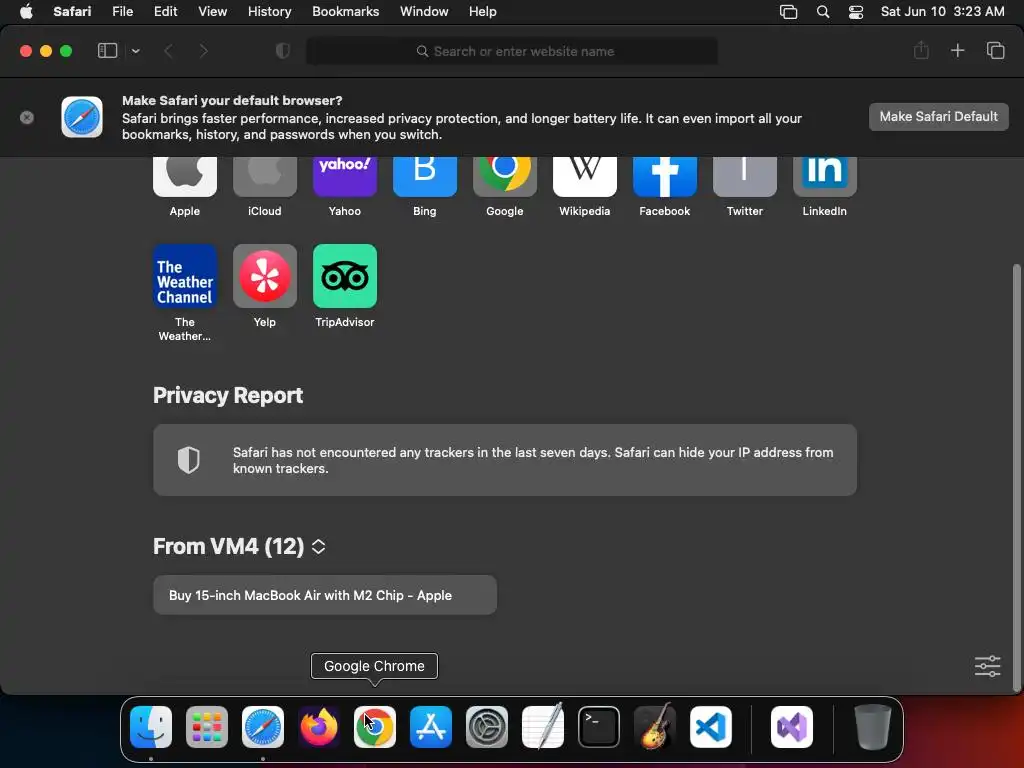The width and height of the screenshot is (1024, 768).
Task: Open Trash from the Dock
Action: pyautogui.click(x=872, y=726)
